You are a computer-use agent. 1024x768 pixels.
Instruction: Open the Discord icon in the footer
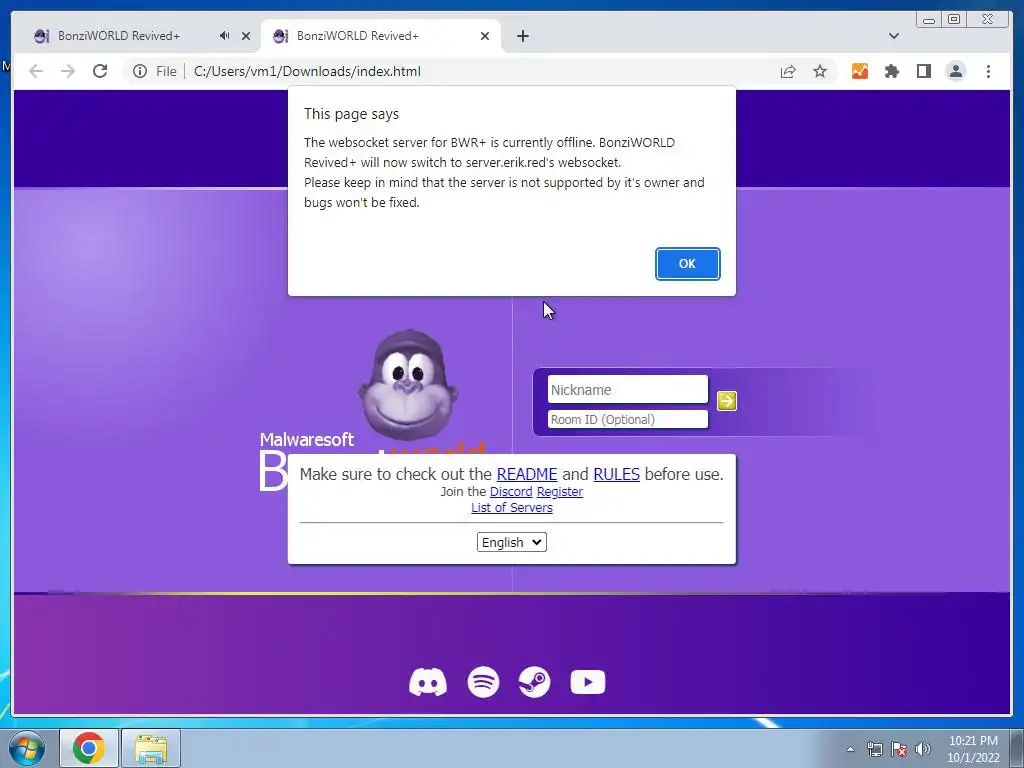[428, 682]
